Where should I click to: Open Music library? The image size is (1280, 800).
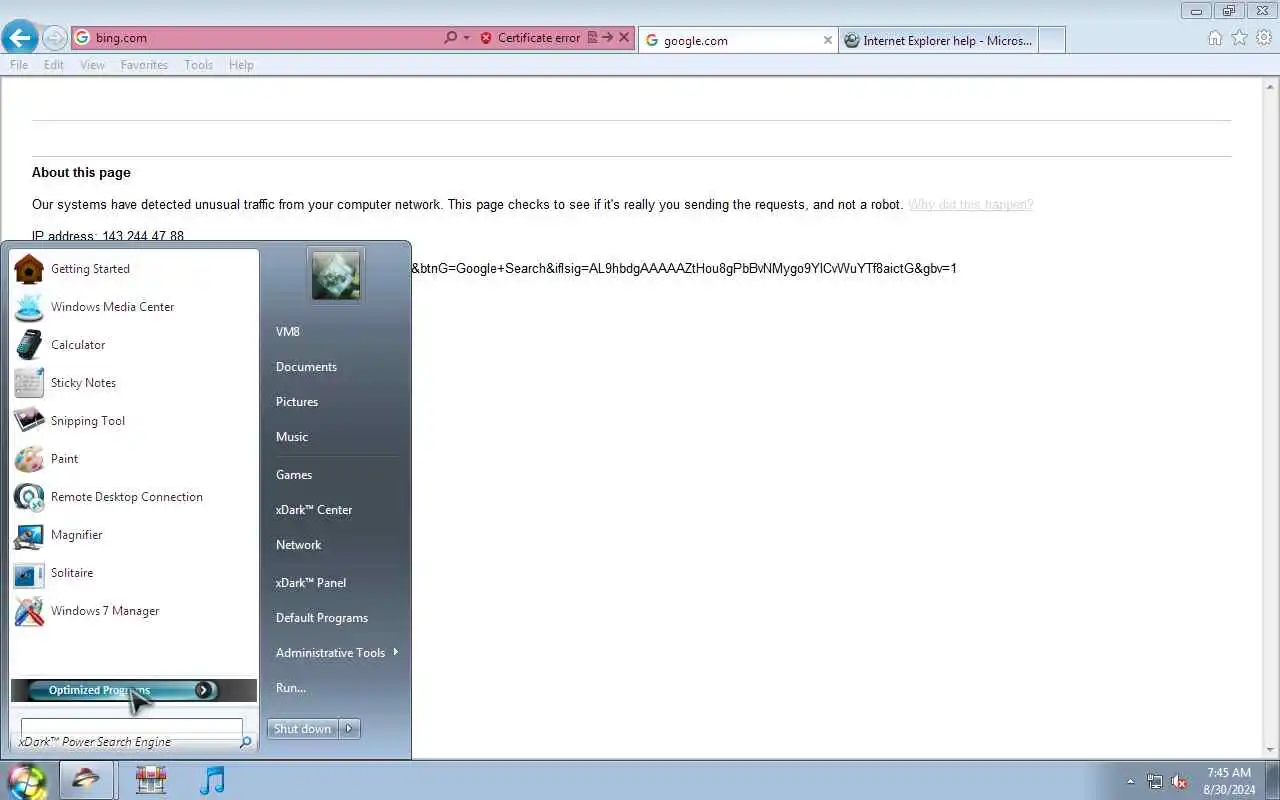(336, 437)
